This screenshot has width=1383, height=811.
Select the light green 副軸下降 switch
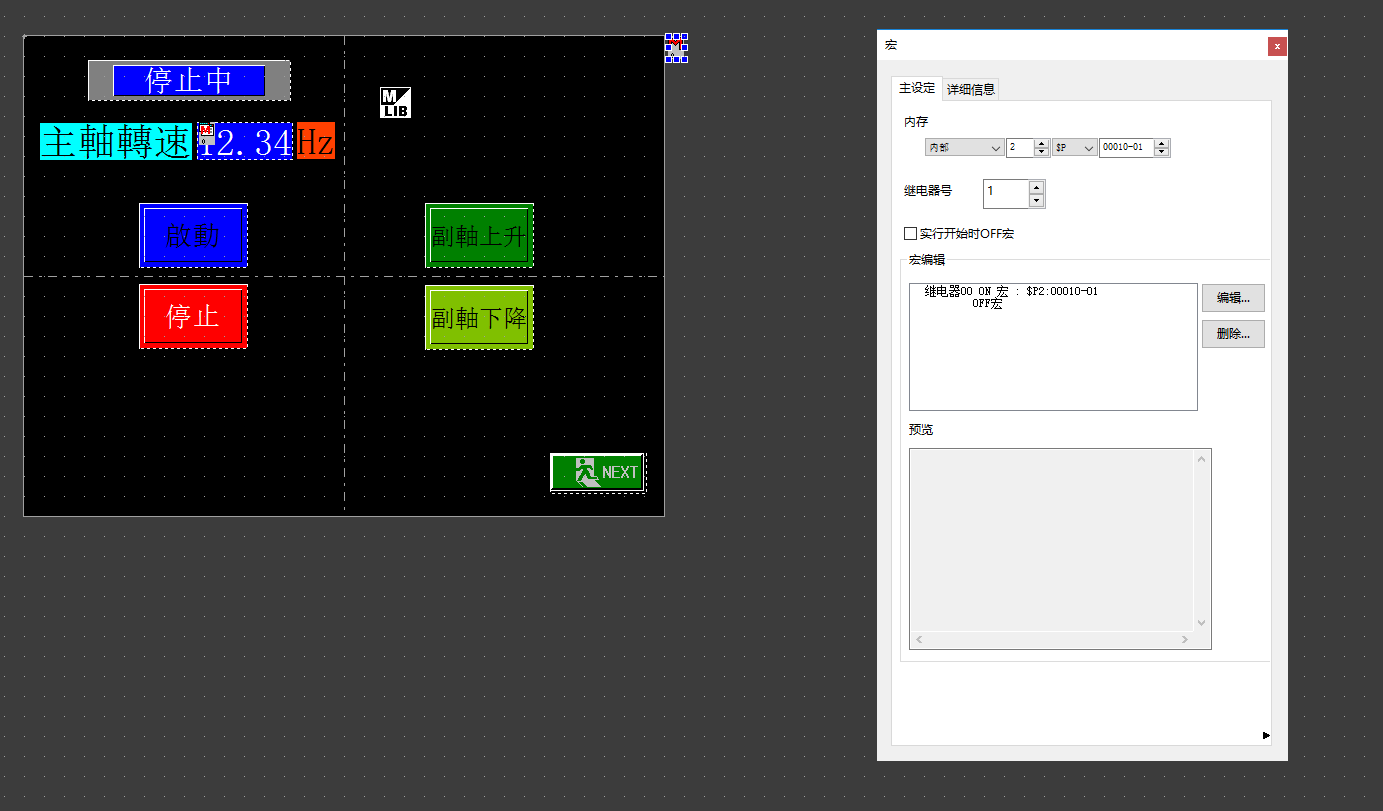tap(479, 318)
